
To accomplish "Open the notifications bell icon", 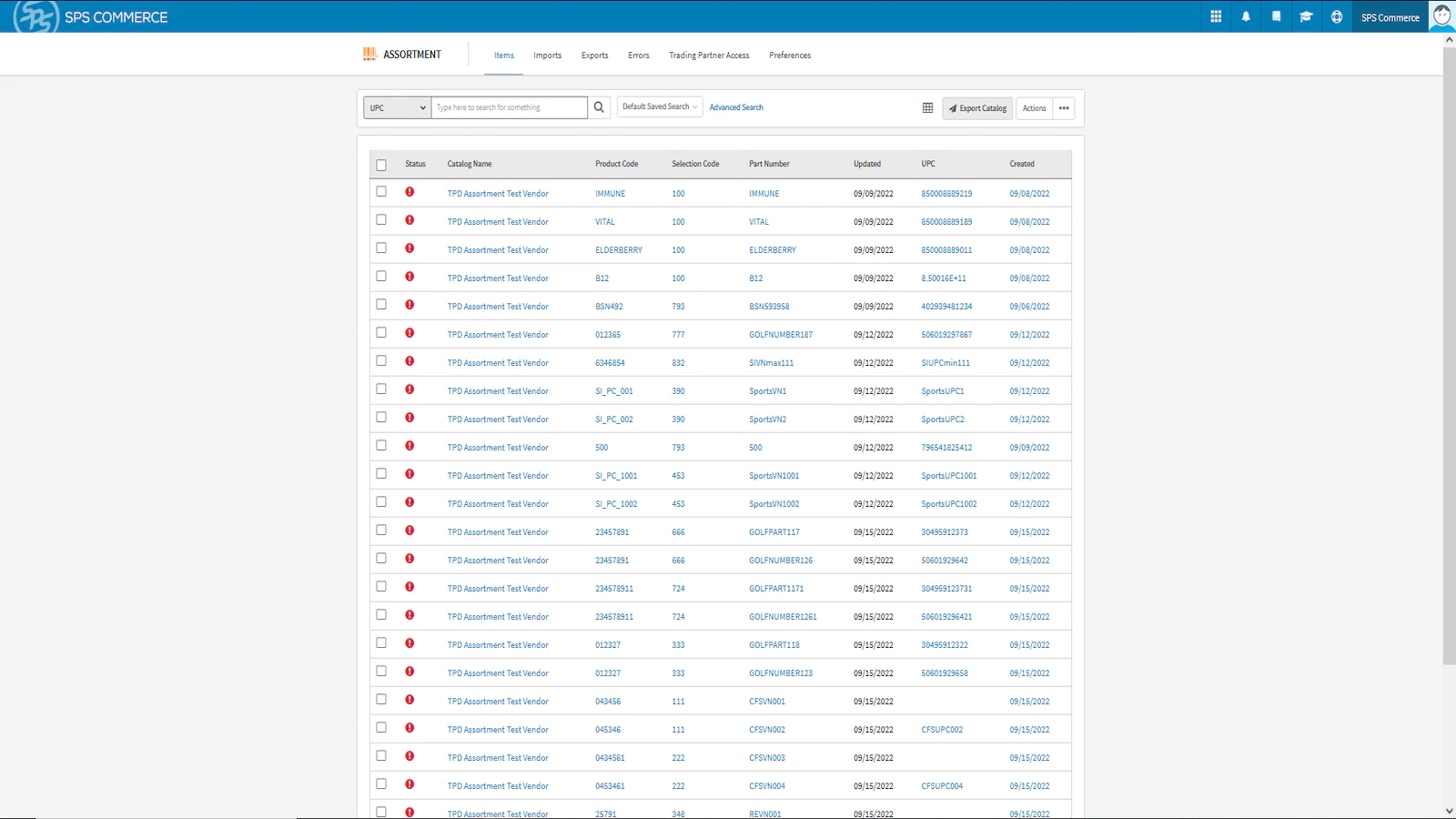I will (1246, 16).
